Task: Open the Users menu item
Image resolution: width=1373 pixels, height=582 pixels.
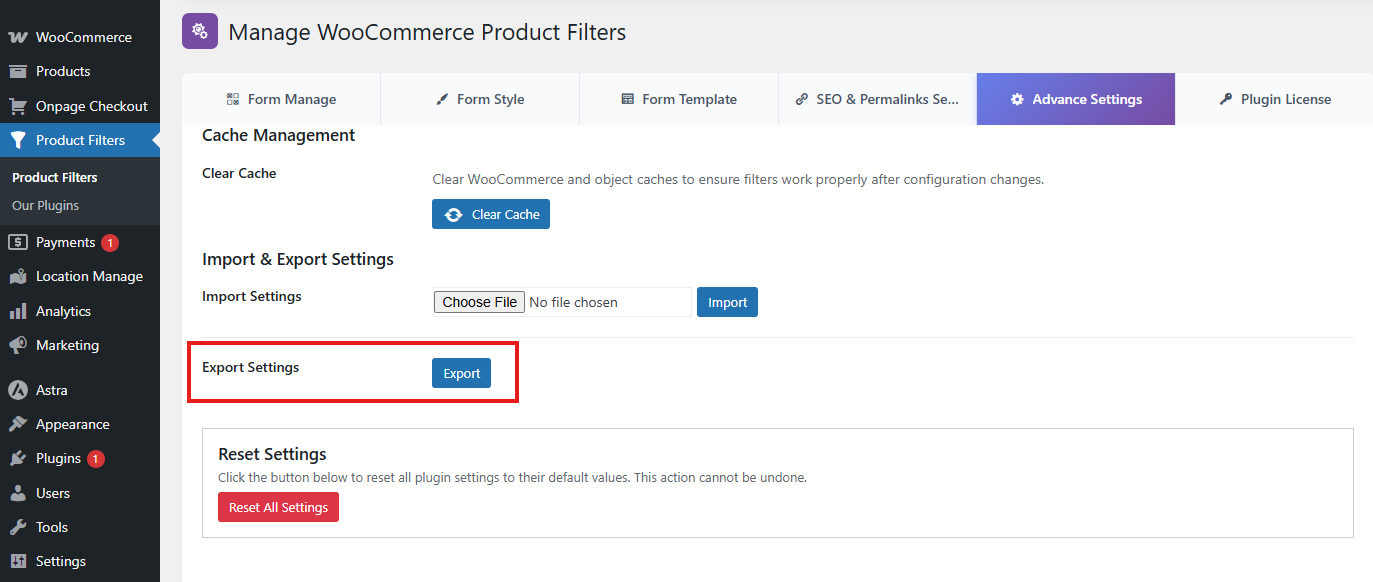Action: pos(80,493)
